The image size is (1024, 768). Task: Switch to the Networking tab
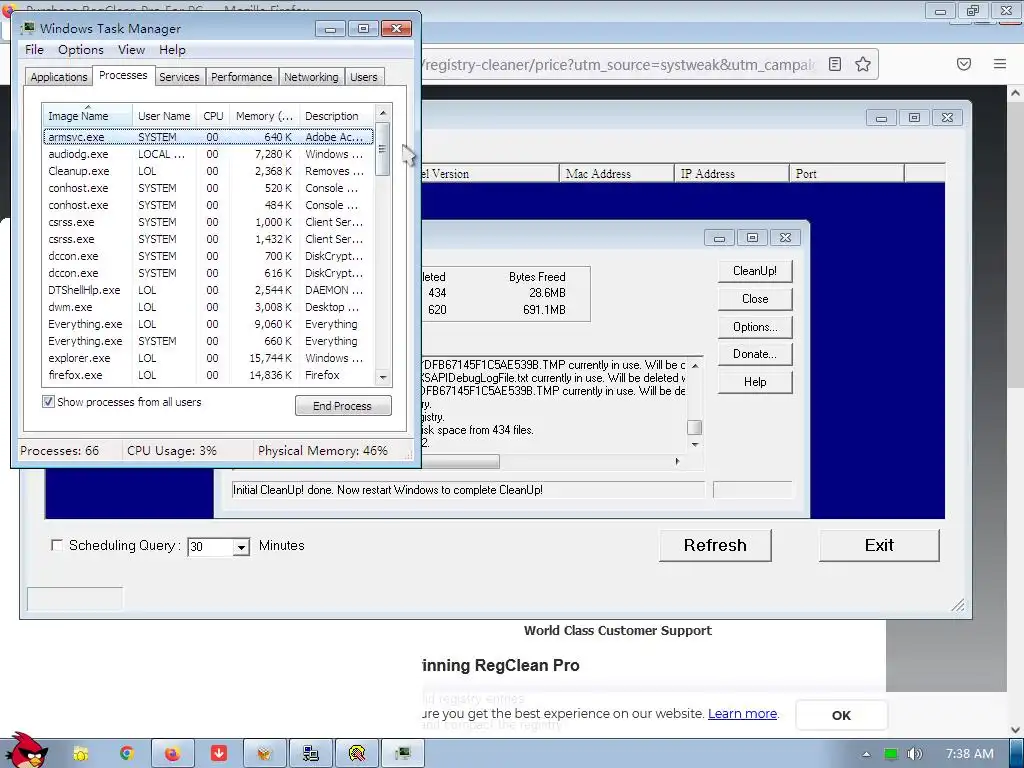311,77
